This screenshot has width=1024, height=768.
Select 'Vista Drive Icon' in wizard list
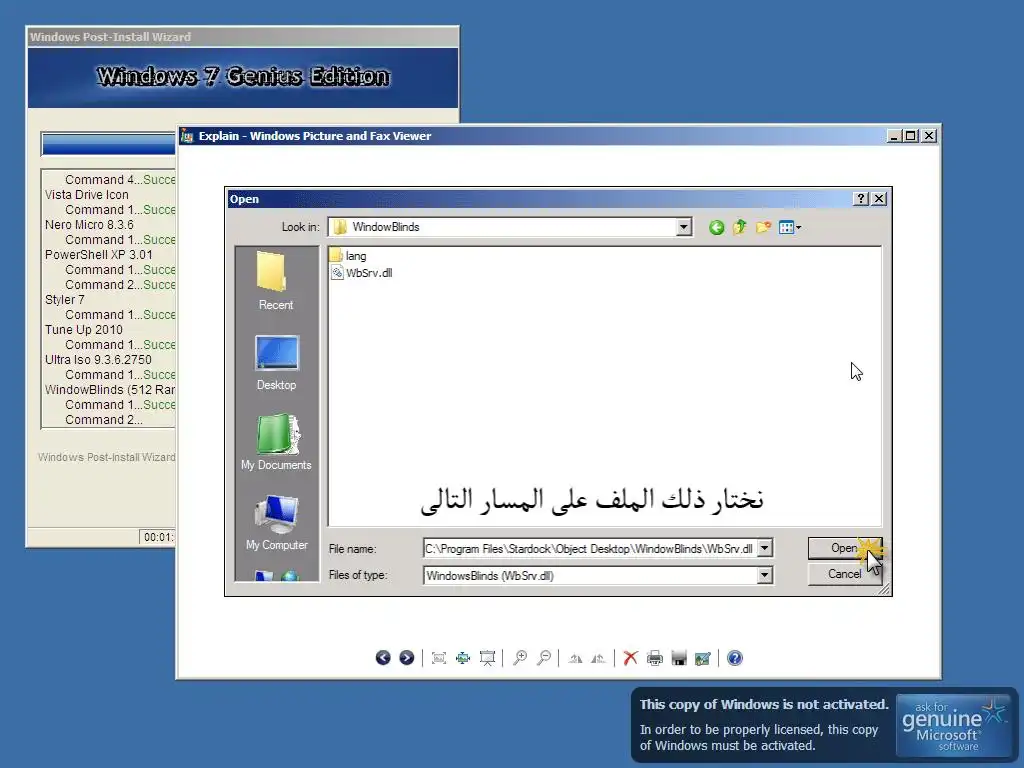(87, 195)
